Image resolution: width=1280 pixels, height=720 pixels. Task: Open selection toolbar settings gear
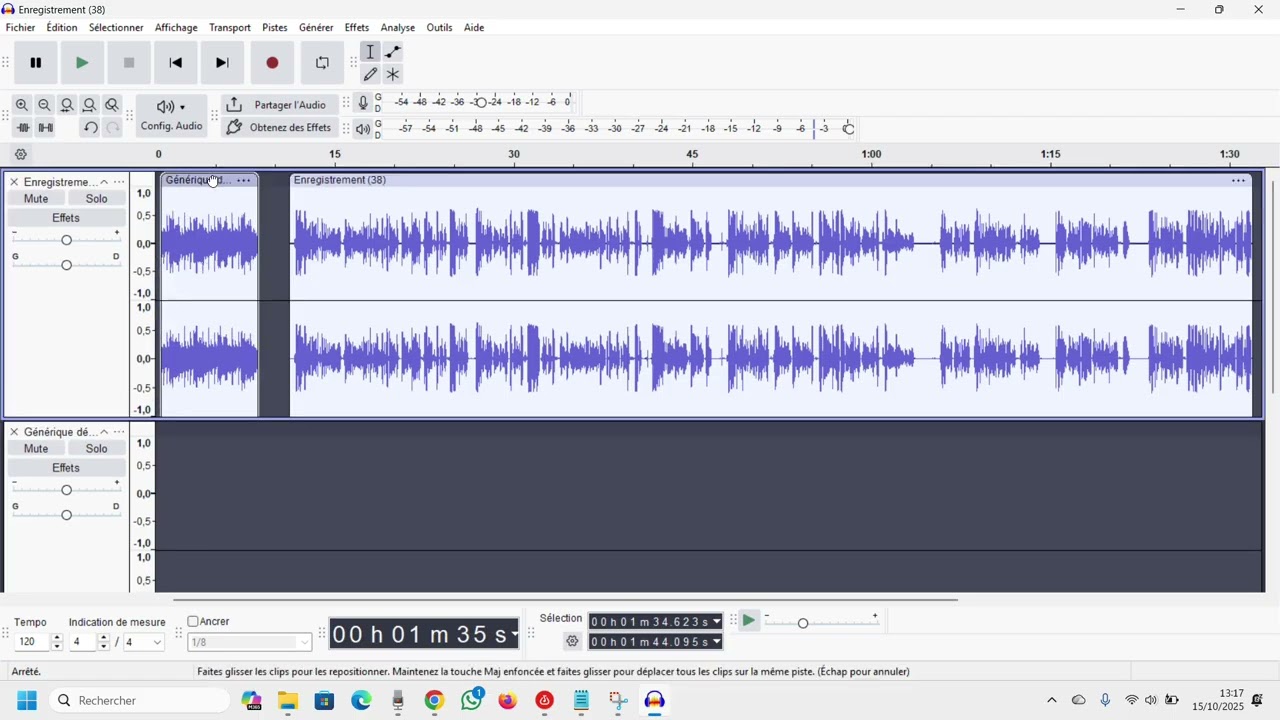(x=572, y=642)
